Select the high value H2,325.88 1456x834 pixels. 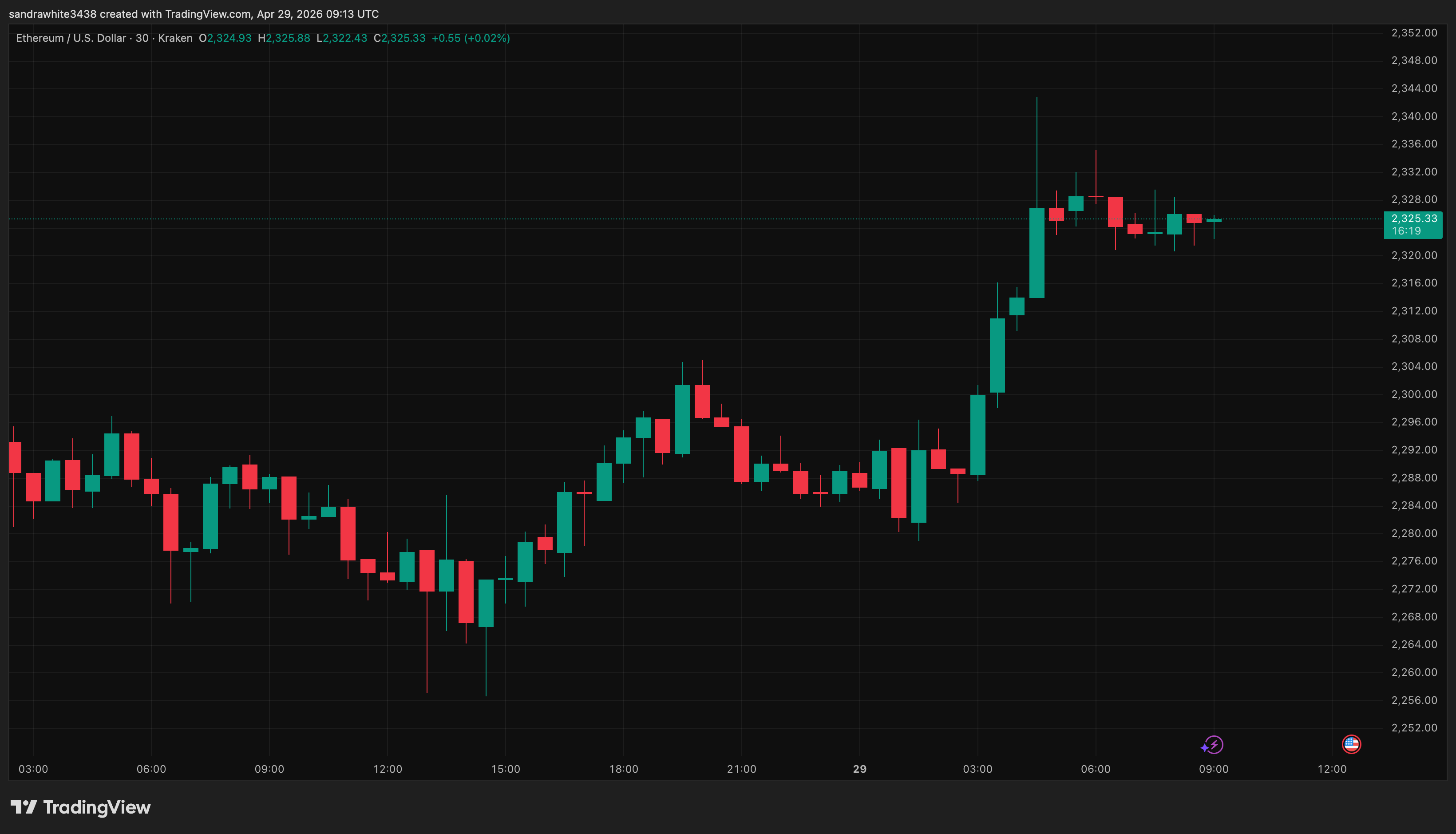point(284,38)
